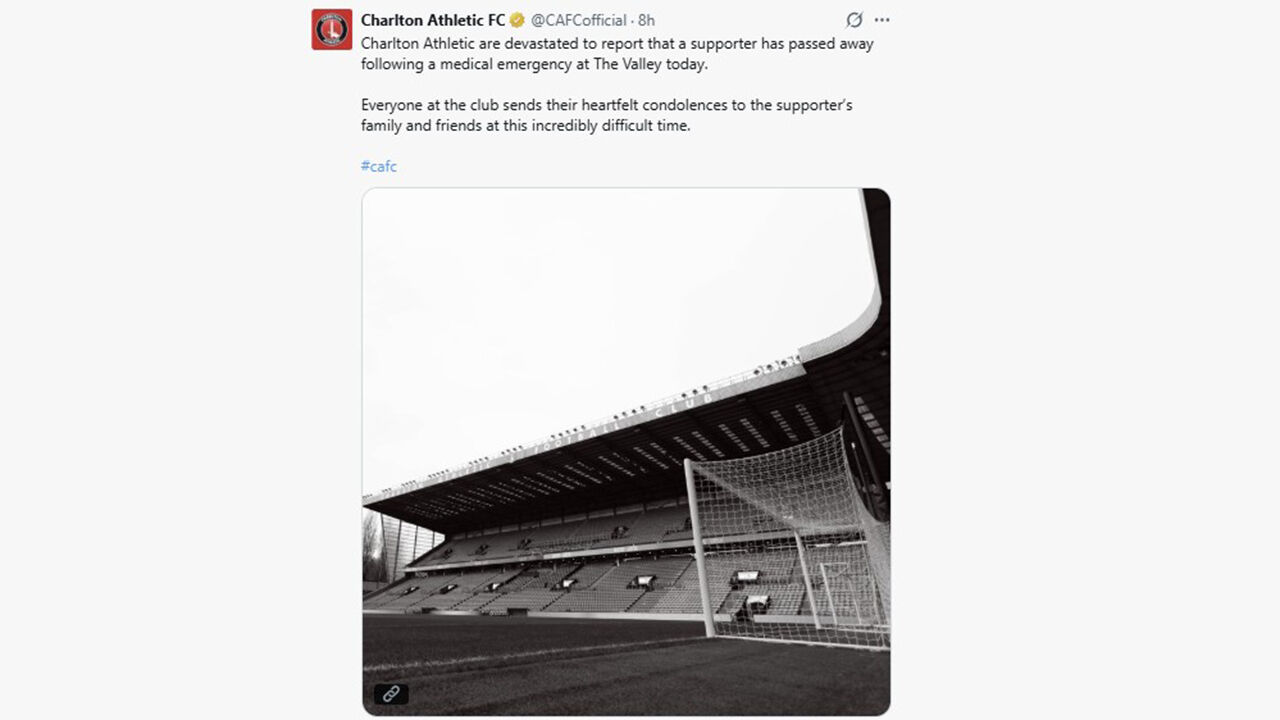This screenshot has width=1280, height=720.
Task: Open the Charlton Athletic FC profile name
Action: pyautogui.click(x=432, y=20)
